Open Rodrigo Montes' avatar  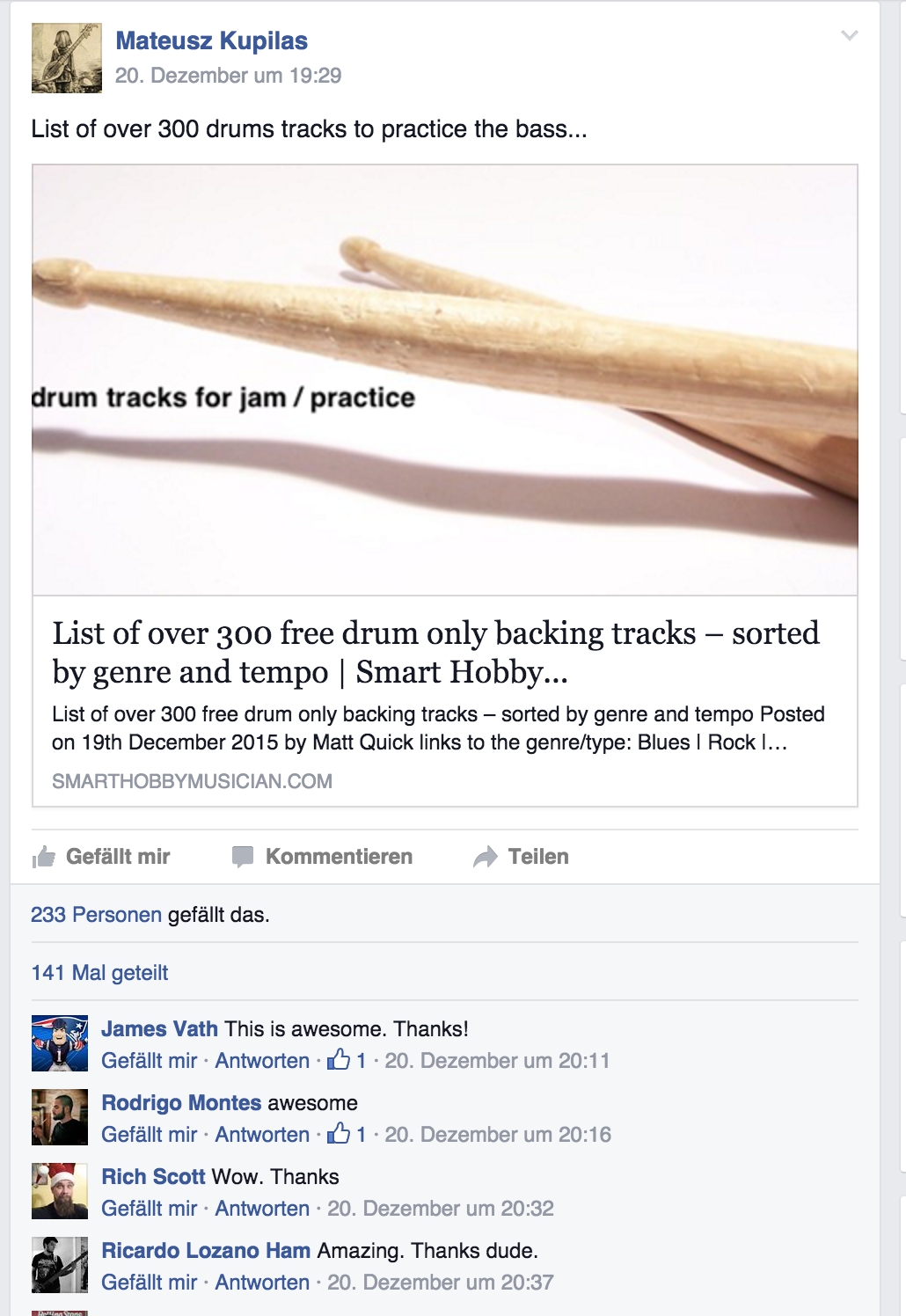click(x=60, y=1117)
